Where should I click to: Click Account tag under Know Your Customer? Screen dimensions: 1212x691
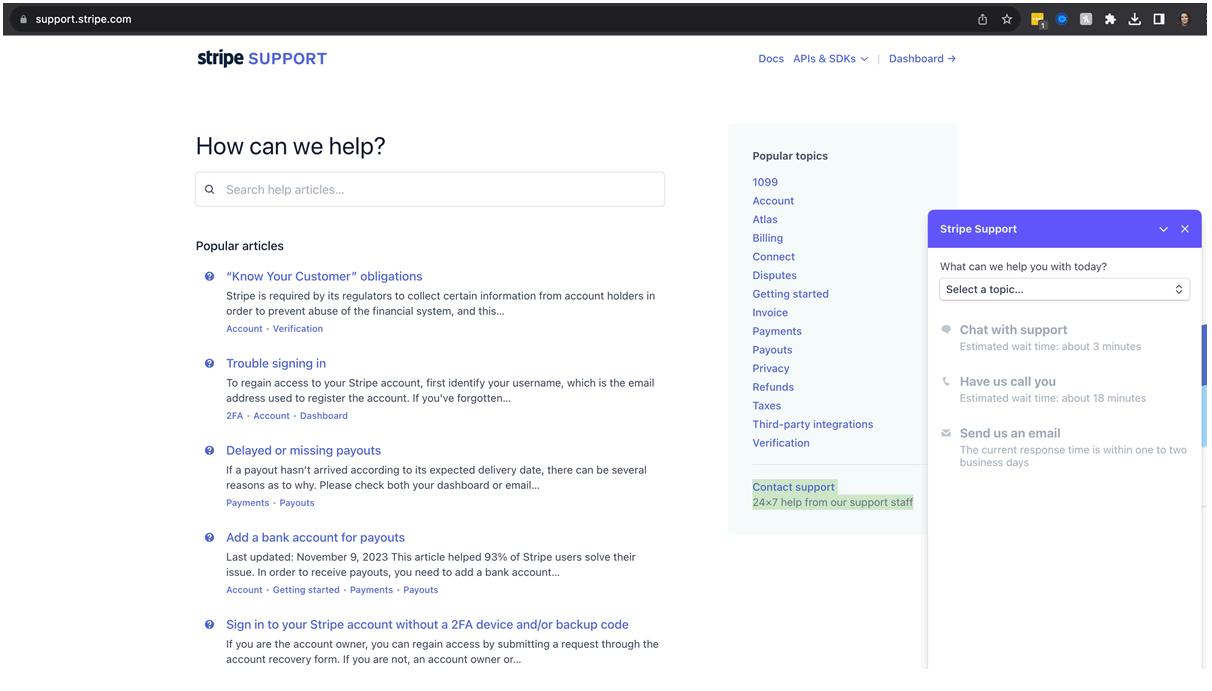pos(244,329)
